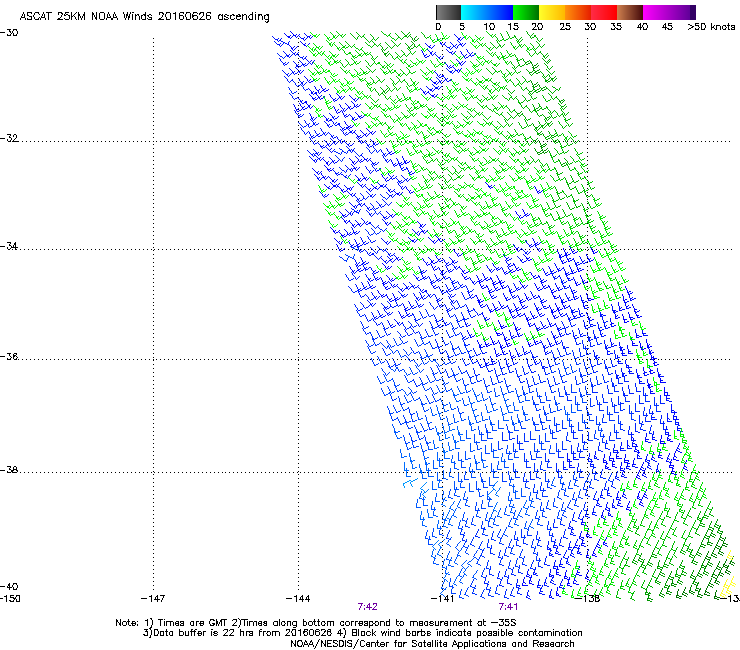Click the 'Data buffer is 22 hrs' note
740x650 pixels.
[362, 633]
